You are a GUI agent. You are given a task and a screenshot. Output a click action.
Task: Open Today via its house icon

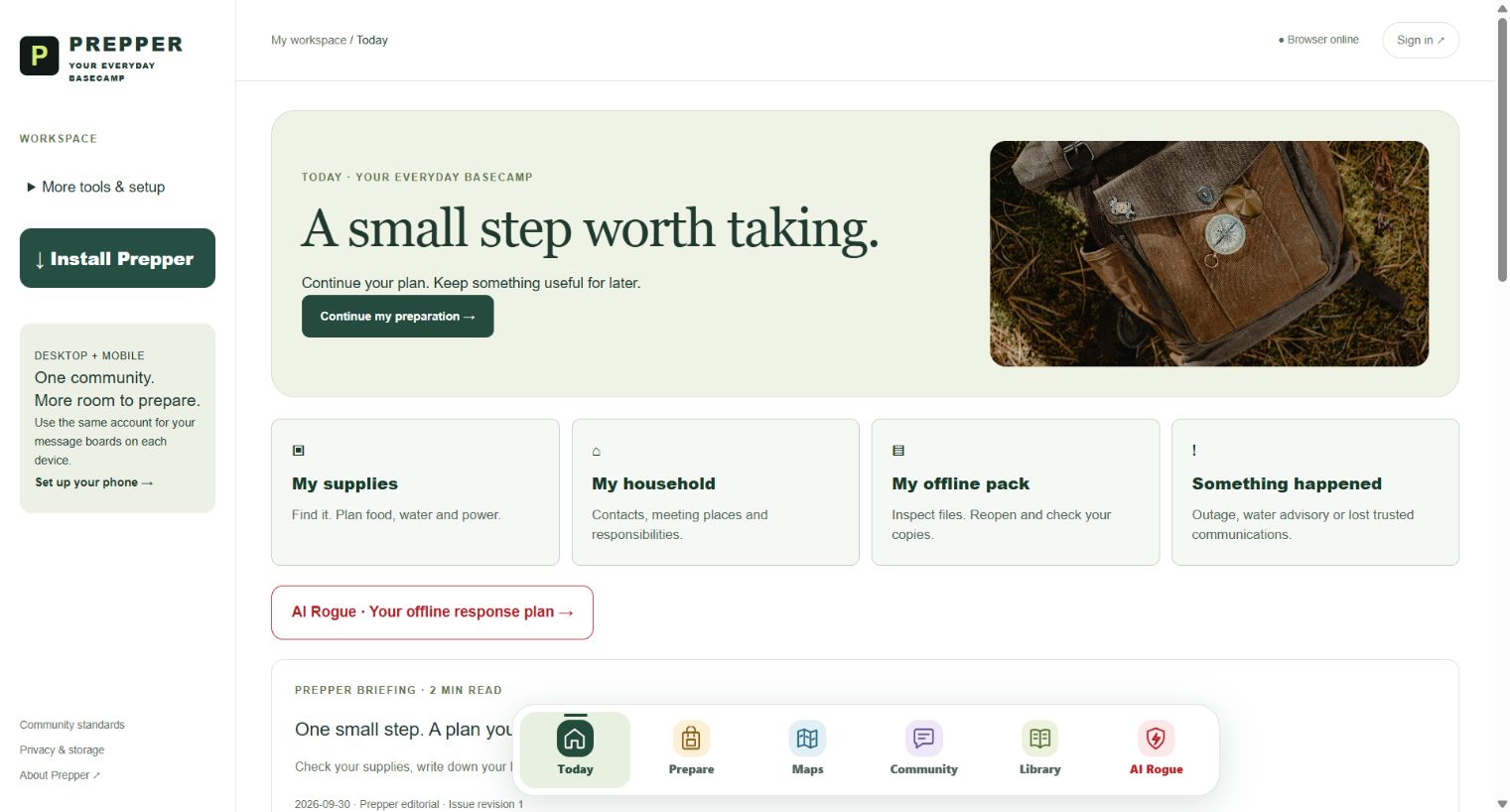(x=575, y=739)
